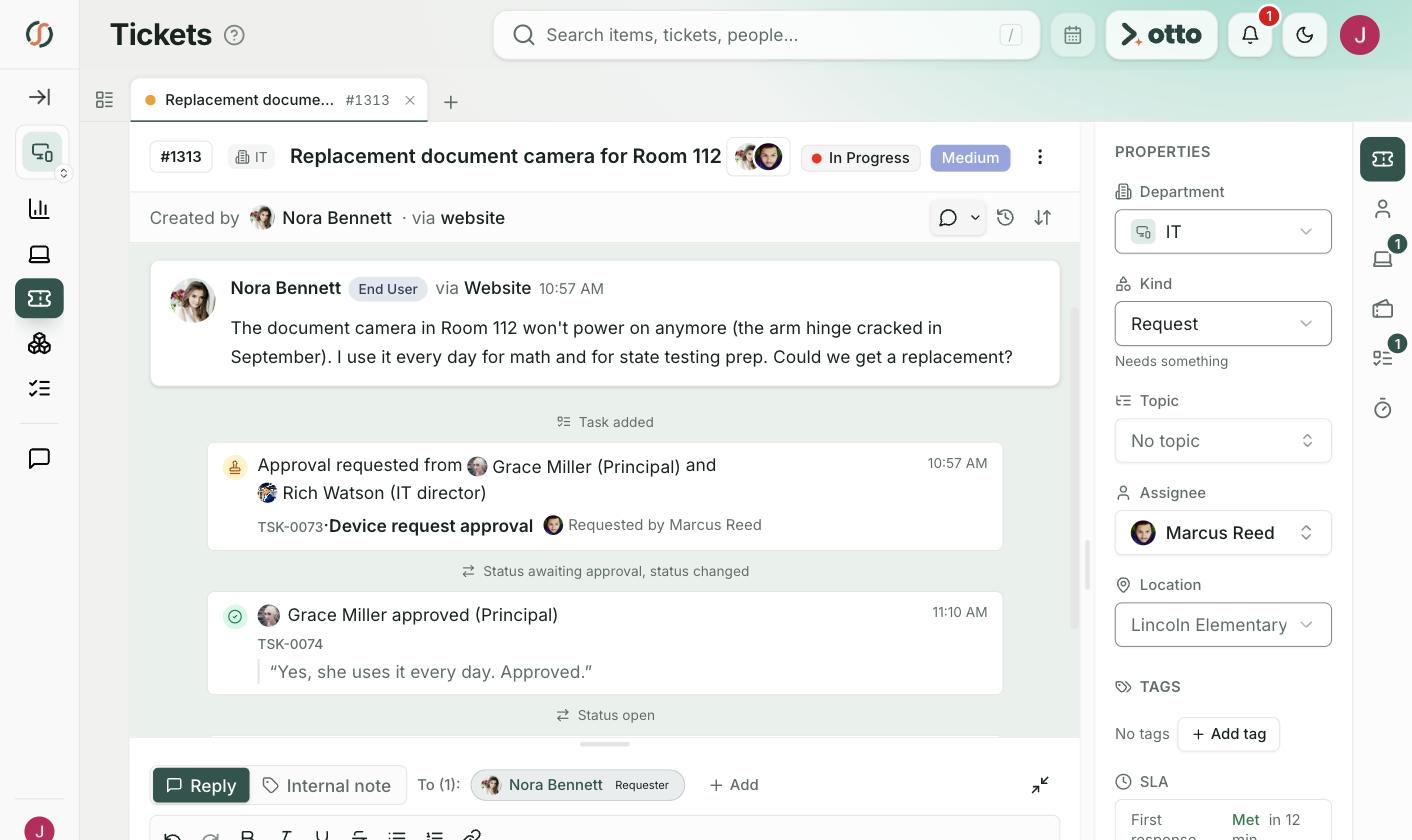Click the In Progress status badge
The image size is (1412, 840).
point(860,158)
